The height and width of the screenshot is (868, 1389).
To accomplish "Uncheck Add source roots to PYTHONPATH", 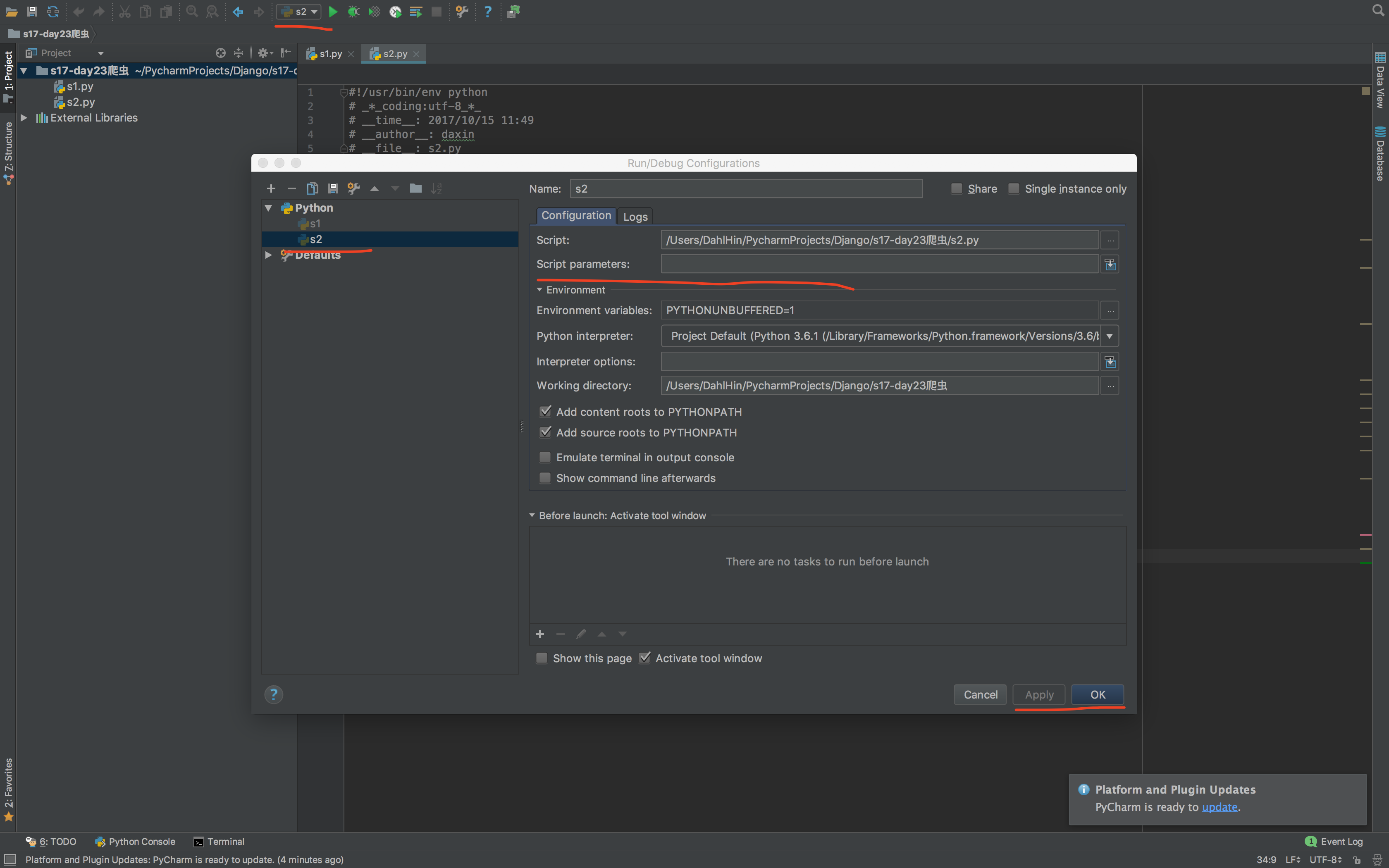I will coord(545,432).
